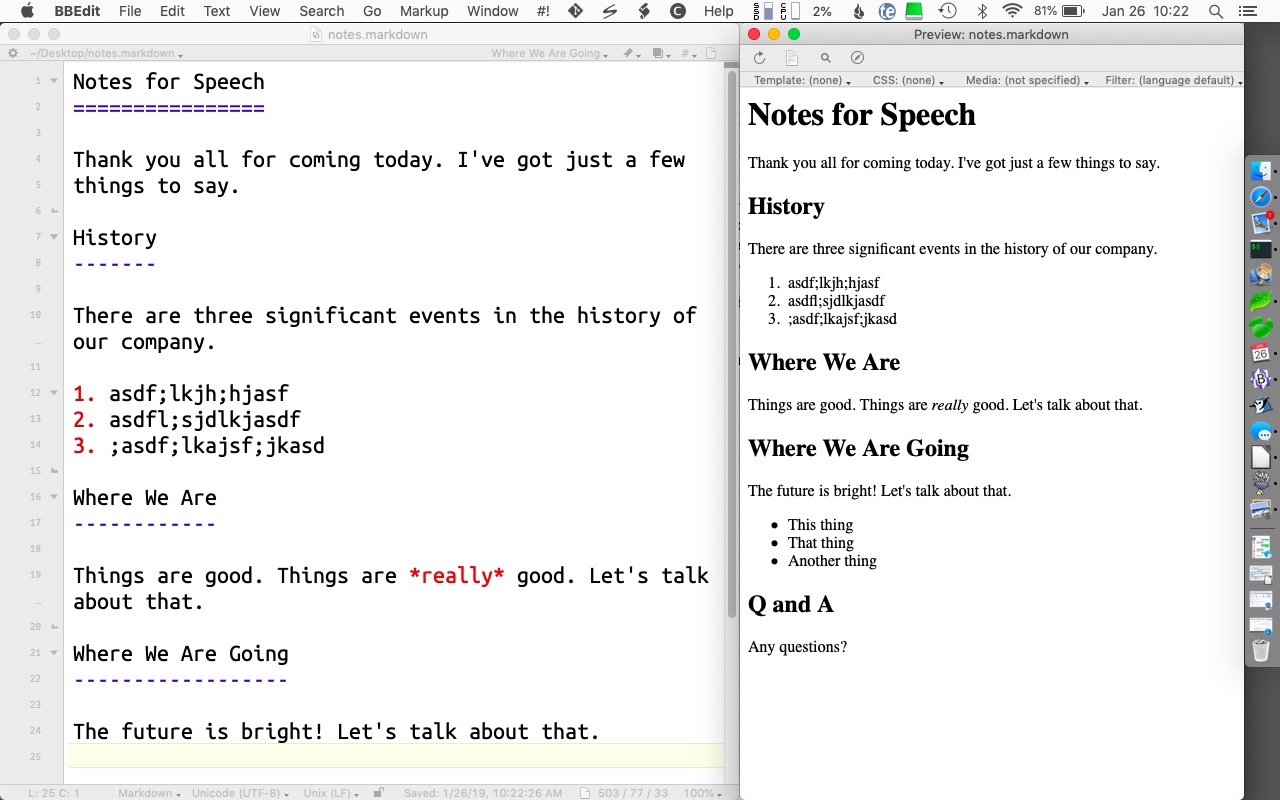This screenshot has height=800, width=1280.
Task: Click the page icon in Preview toolbar
Action: tap(792, 58)
